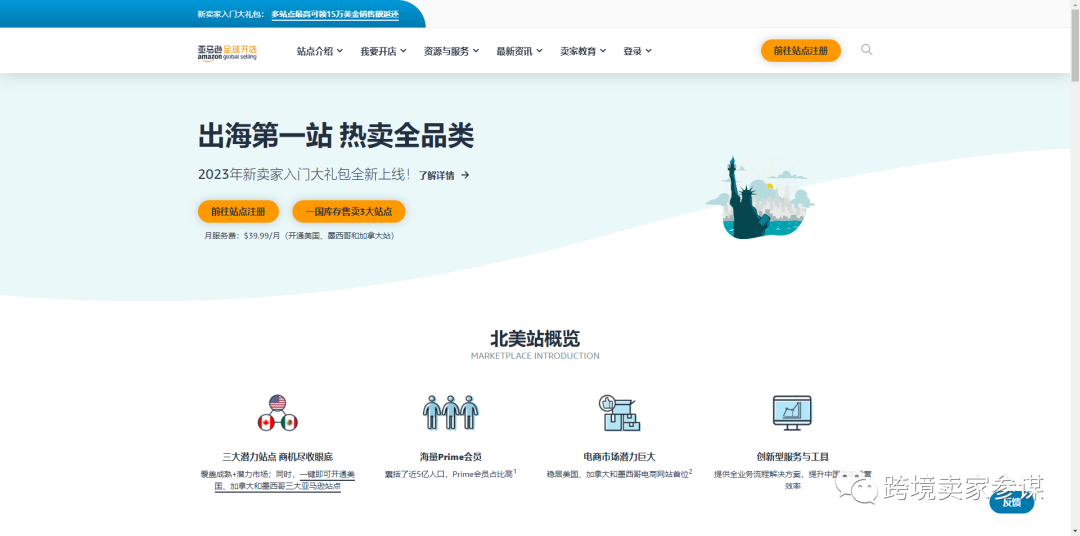Viewport: 1080px width, 536px height.
Task: Expand the 我要开店 menu
Action: click(383, 51)
